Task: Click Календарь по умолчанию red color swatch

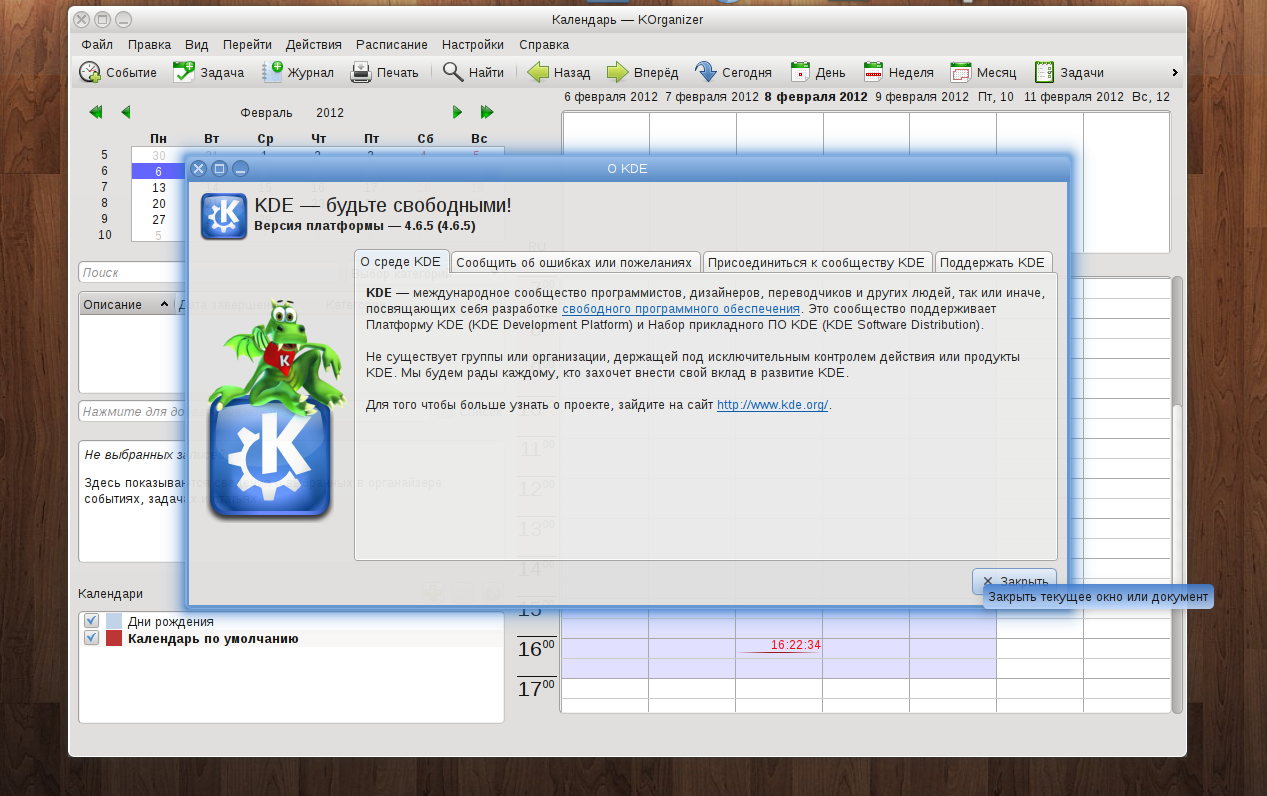Action: (x=114, y=638)
